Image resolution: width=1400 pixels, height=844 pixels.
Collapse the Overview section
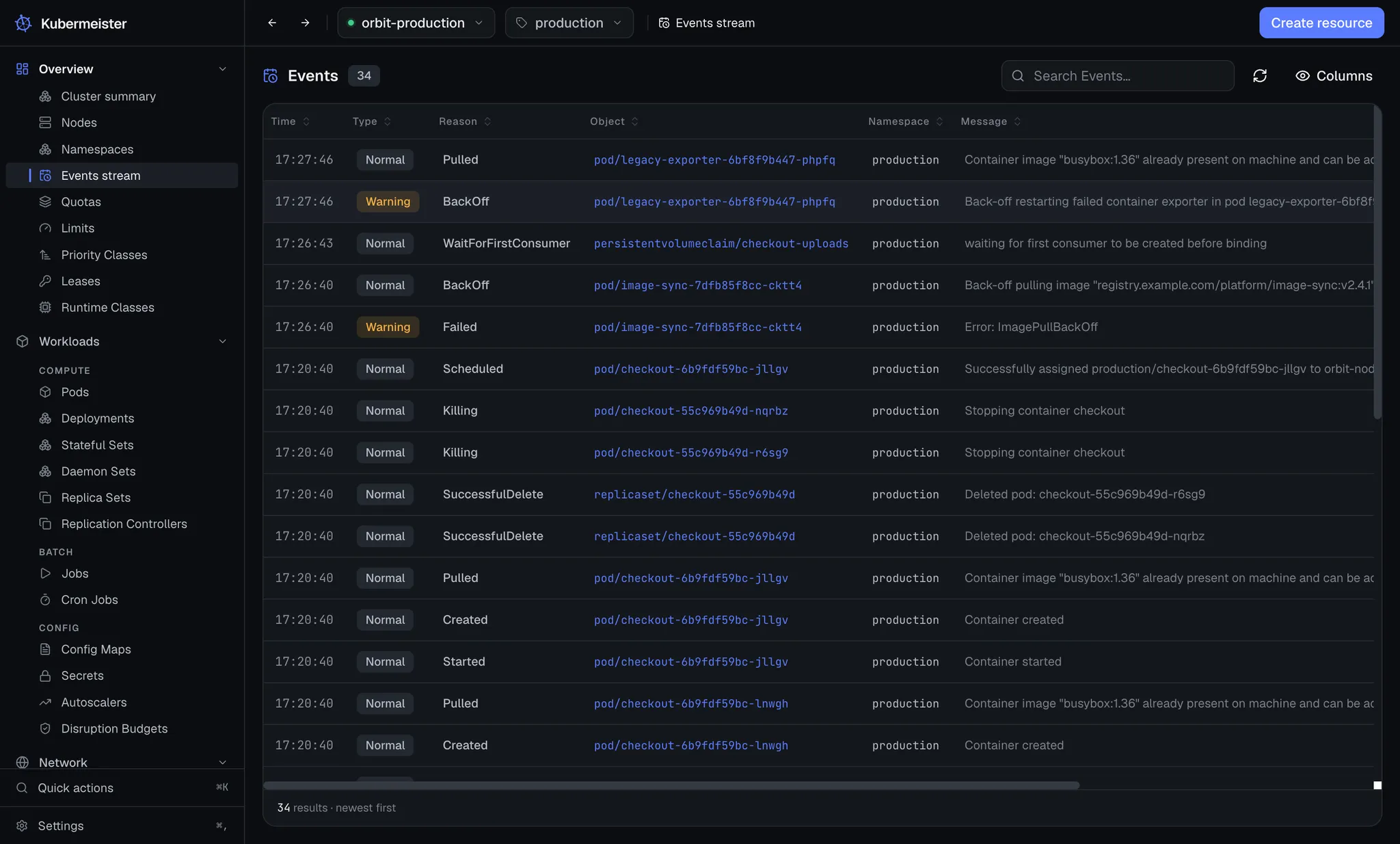click(x=222, y=69)
